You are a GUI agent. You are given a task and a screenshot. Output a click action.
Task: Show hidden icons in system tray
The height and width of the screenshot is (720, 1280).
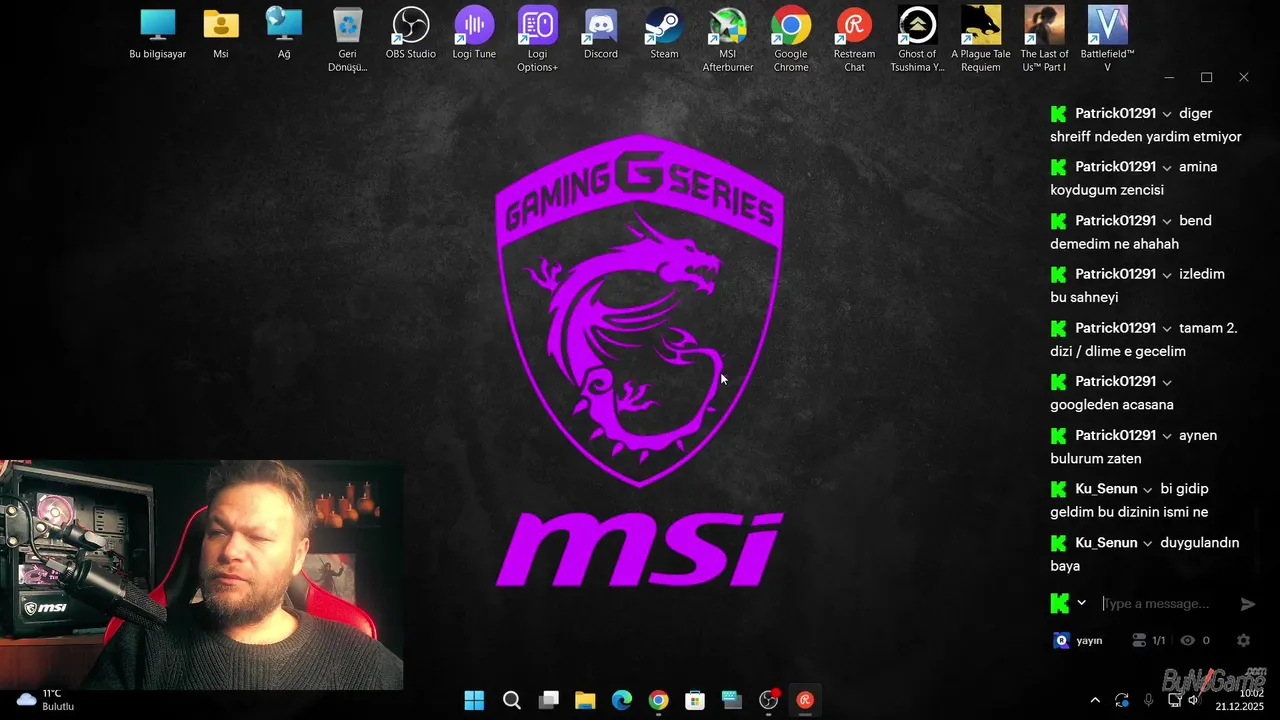point(1095,700)
